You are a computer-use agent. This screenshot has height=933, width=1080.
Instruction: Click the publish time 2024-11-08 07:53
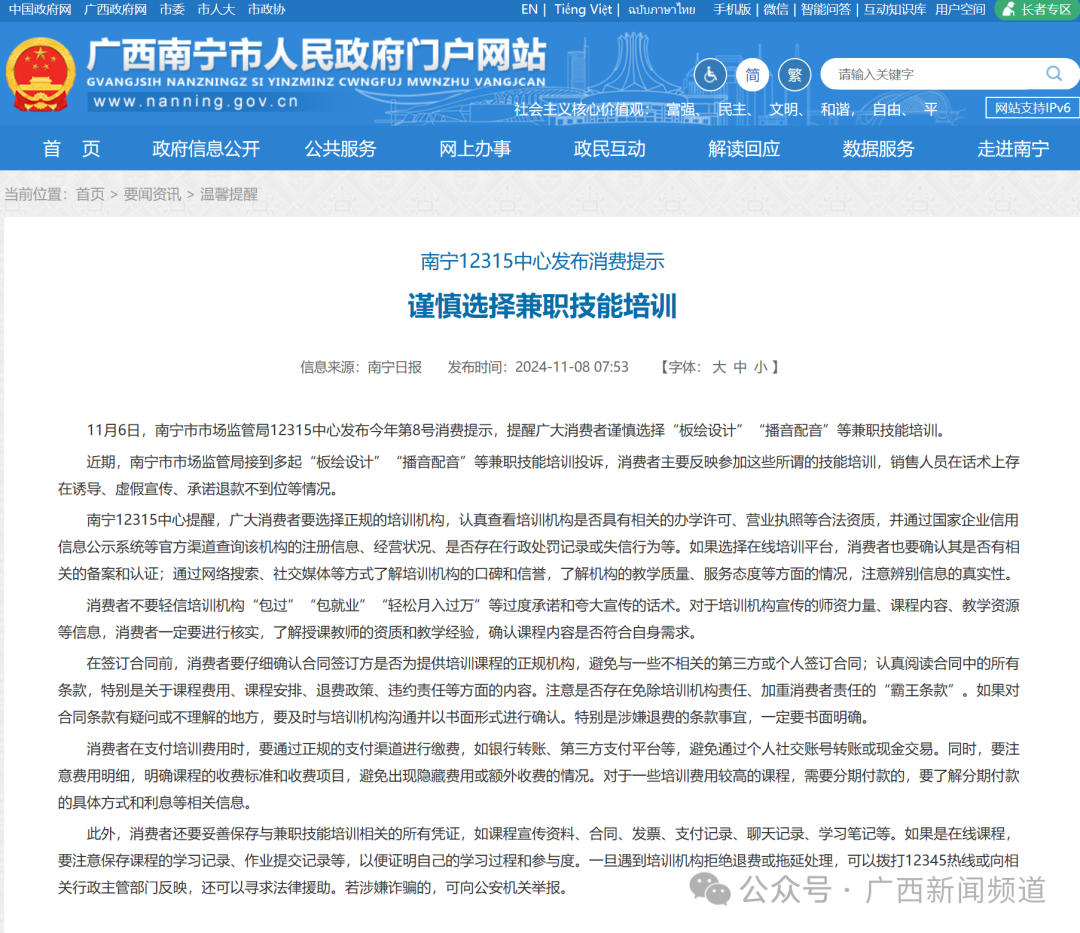(x=572, y=367)
